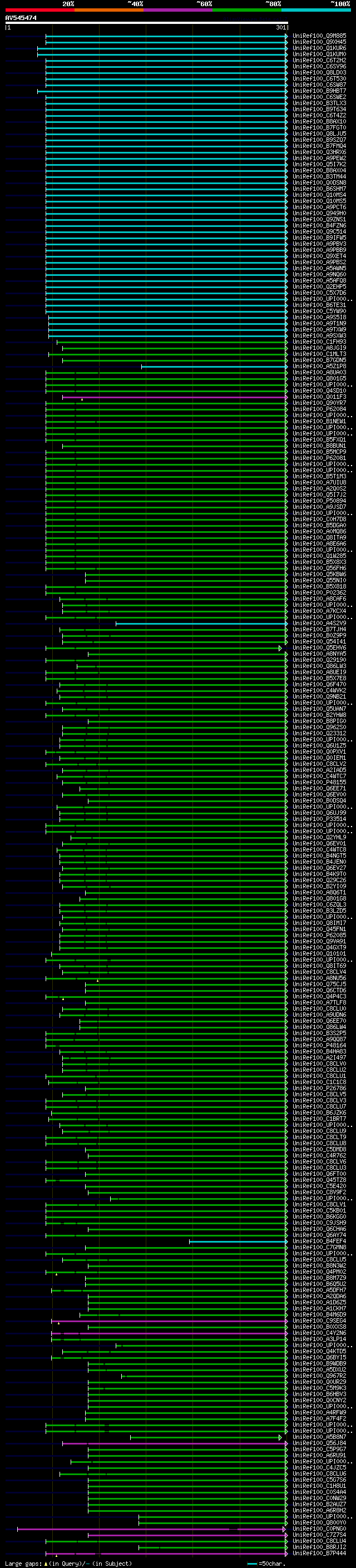
Task: Select the UniRef100_Q3HRX6 label
Action: 319,152
